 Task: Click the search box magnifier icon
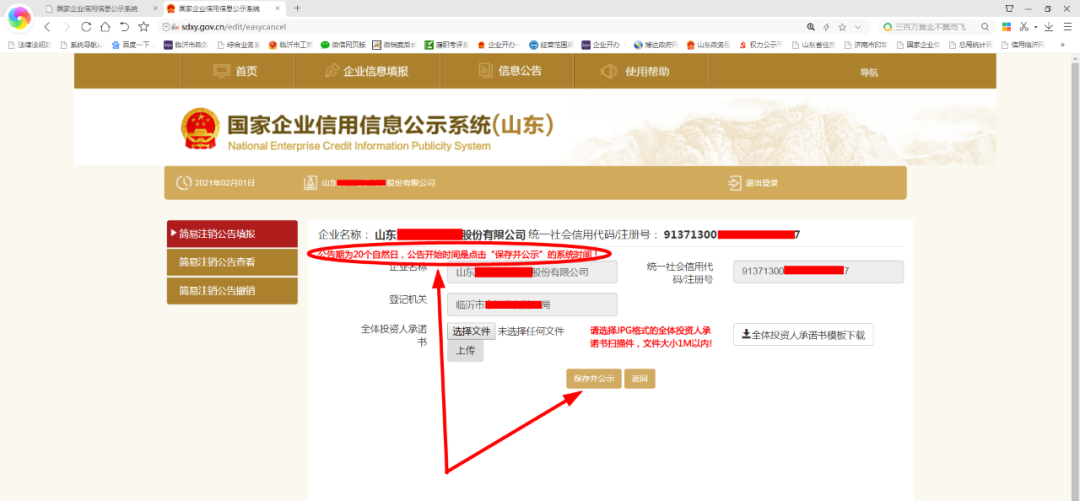pyautogui.click(x=985, y=27)
